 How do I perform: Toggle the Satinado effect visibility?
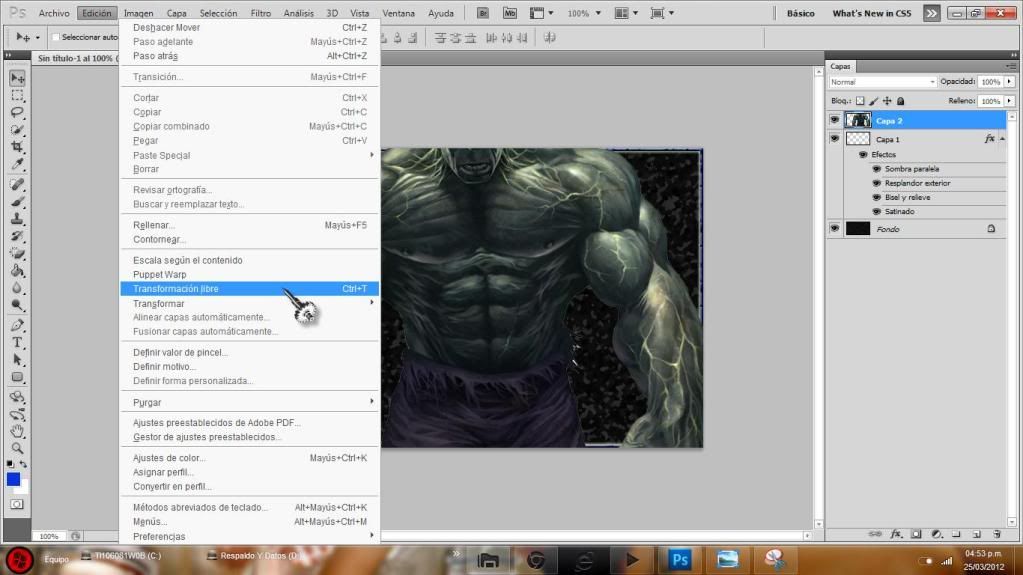coord(877,211)
